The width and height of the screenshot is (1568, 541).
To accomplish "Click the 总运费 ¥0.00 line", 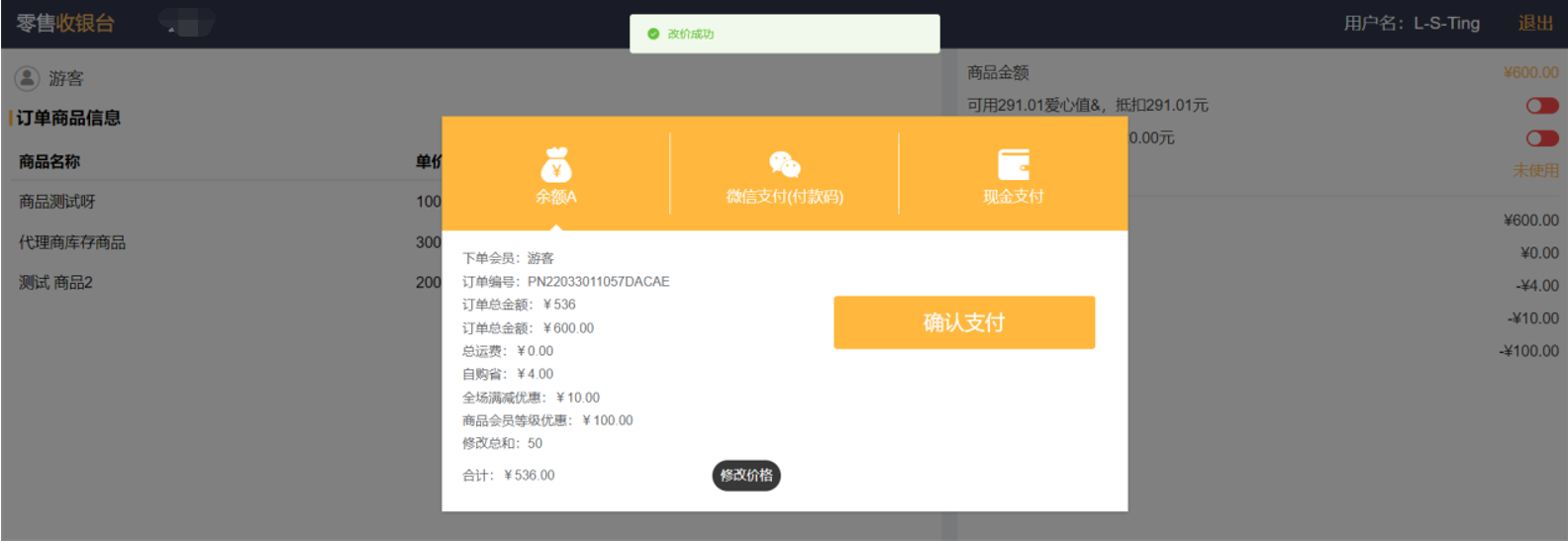I will (508, 351).
